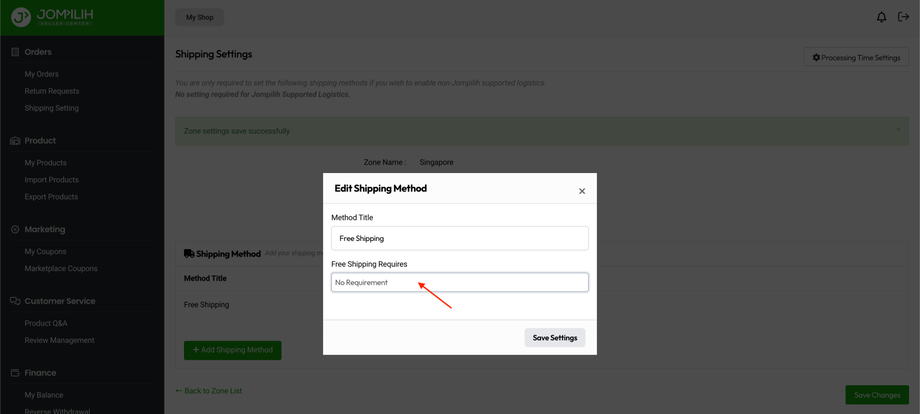Click the Customer Service section icon

(x=15, y=301)
